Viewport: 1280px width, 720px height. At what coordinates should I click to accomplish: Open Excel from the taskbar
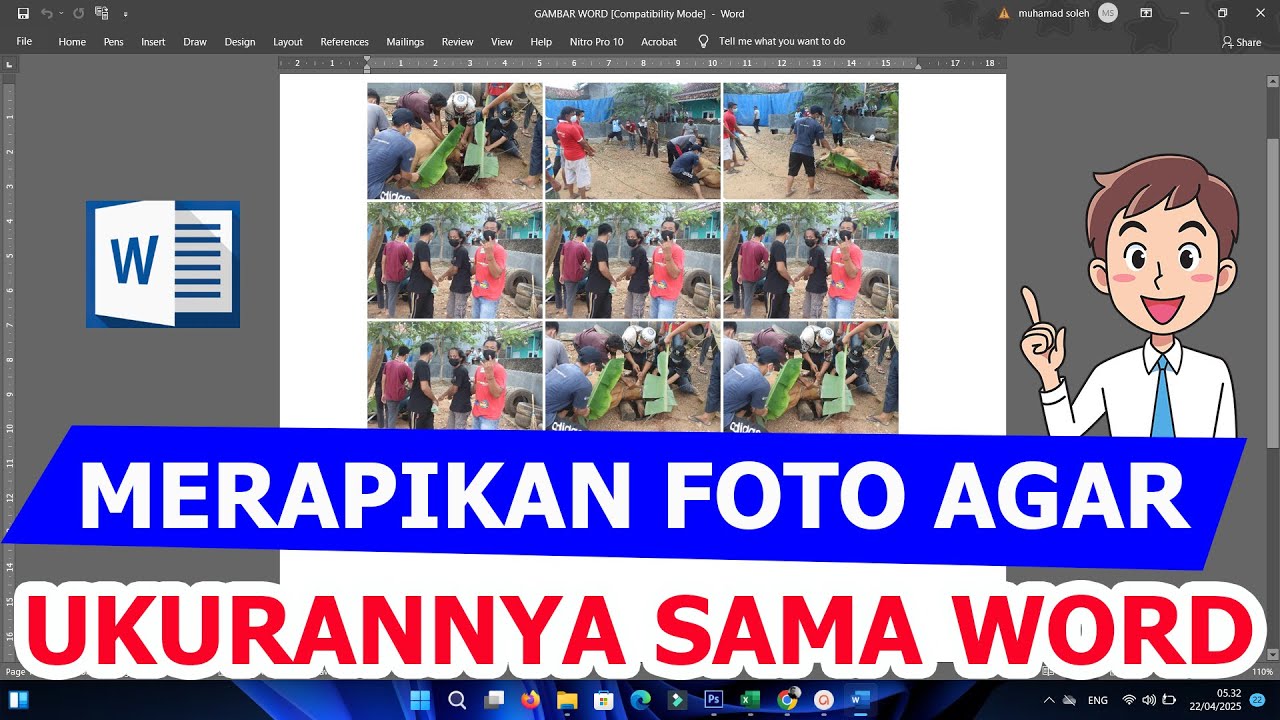[x=750, y=700]
